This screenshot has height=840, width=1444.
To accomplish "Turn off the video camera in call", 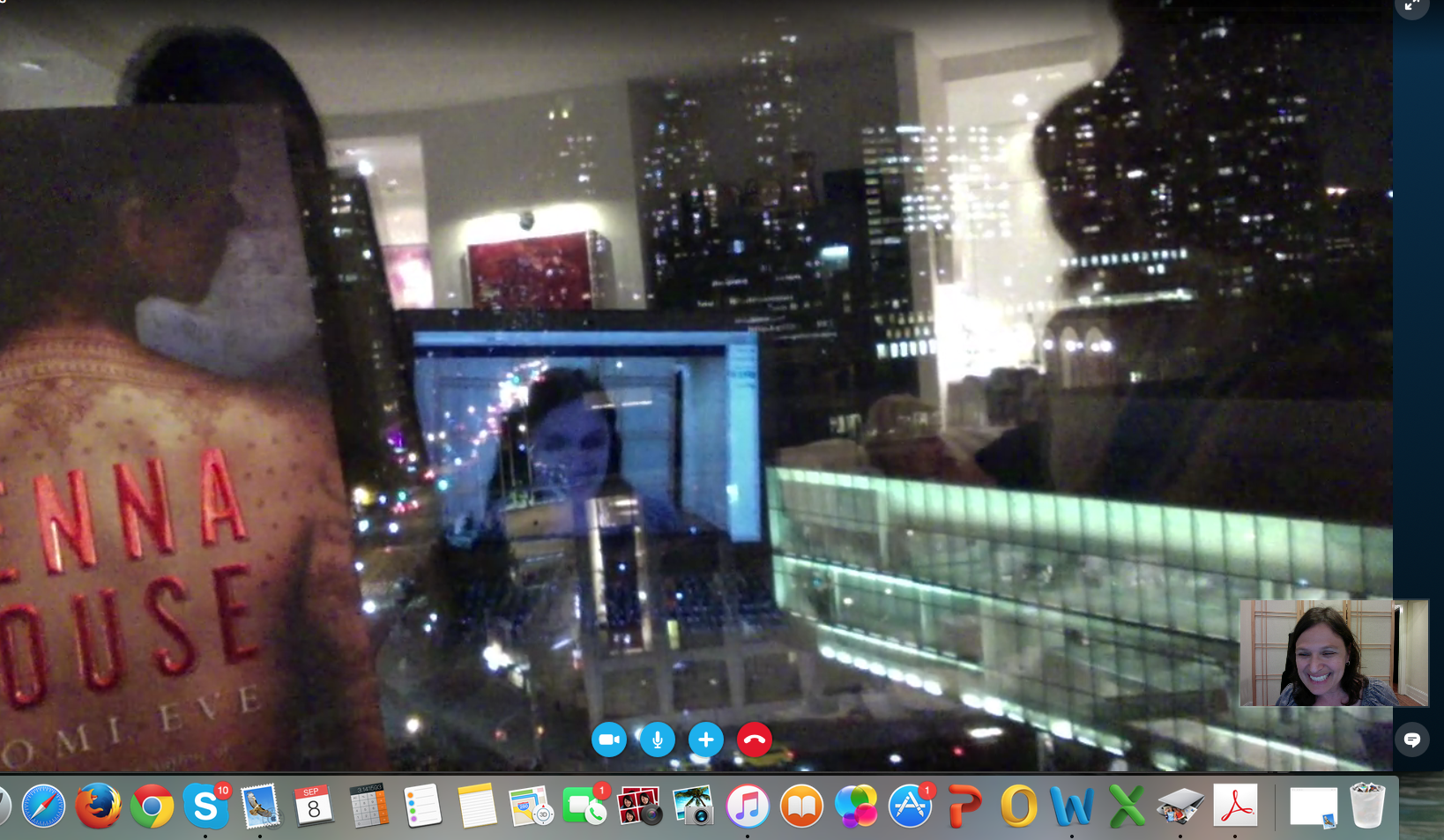I will (x=608, y=740).
